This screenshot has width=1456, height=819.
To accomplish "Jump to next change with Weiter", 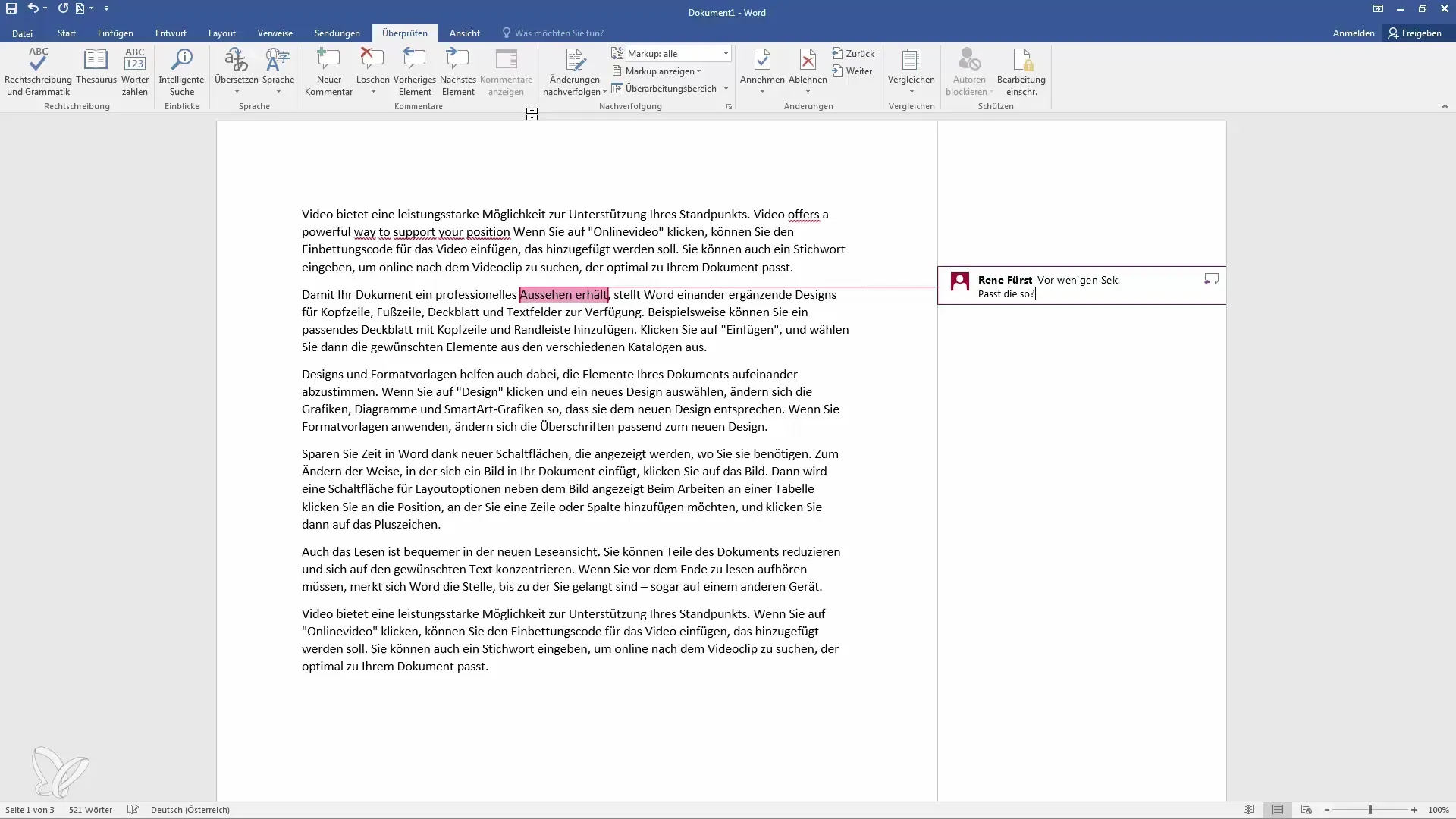I will coord(852,71).
